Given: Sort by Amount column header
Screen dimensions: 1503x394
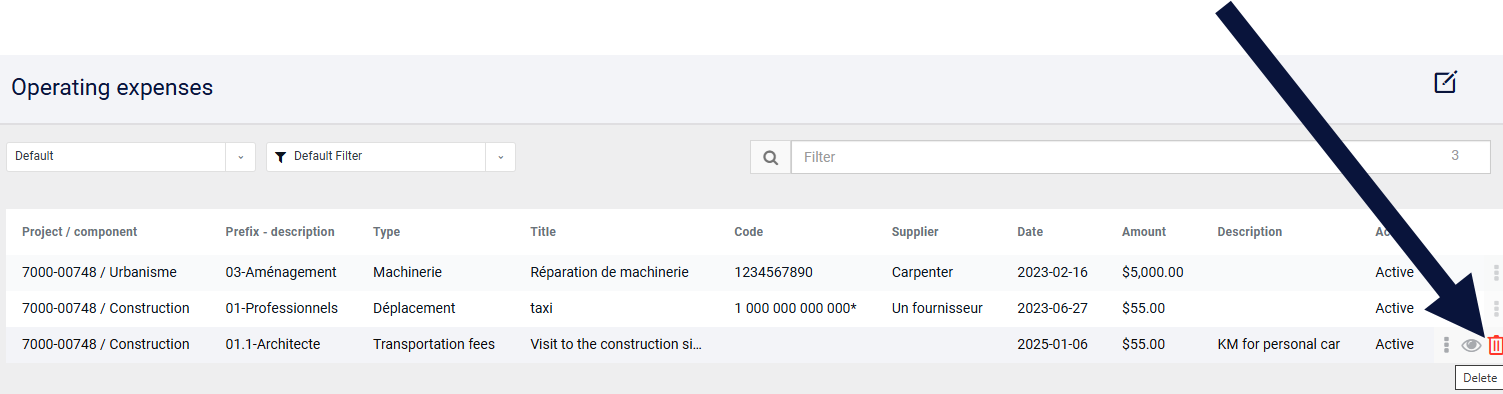Looking at the screenshot, I should click(x=1144, y=232).
